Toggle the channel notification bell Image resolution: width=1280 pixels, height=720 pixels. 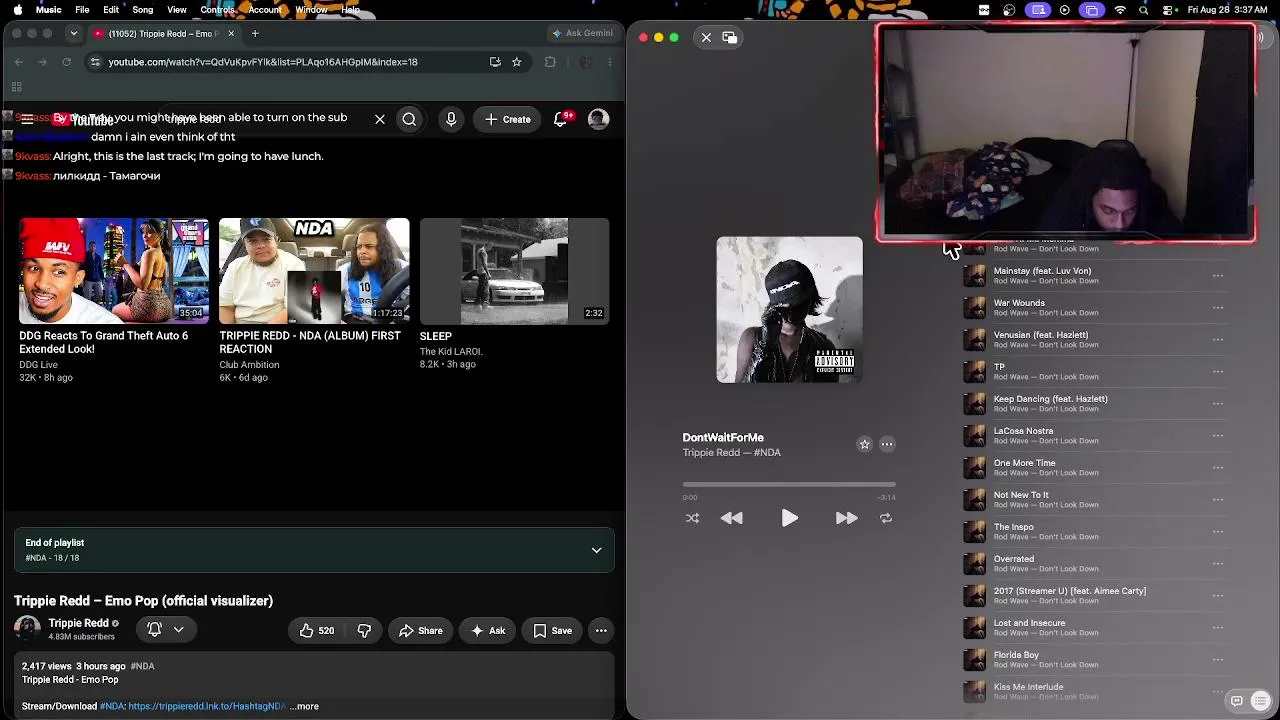(155, 629)
